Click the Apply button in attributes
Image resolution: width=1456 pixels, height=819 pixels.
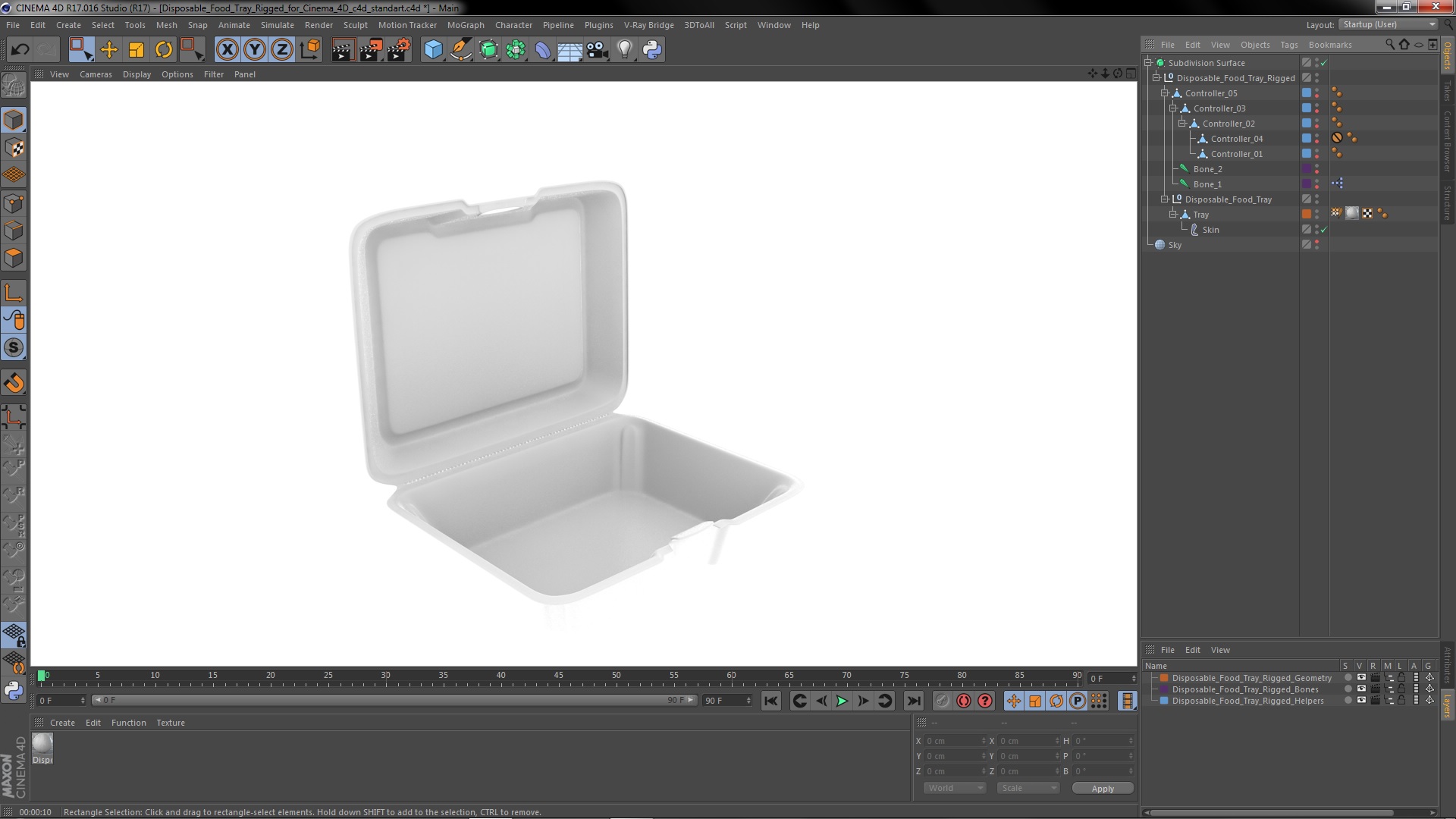tap(1102, 788)
